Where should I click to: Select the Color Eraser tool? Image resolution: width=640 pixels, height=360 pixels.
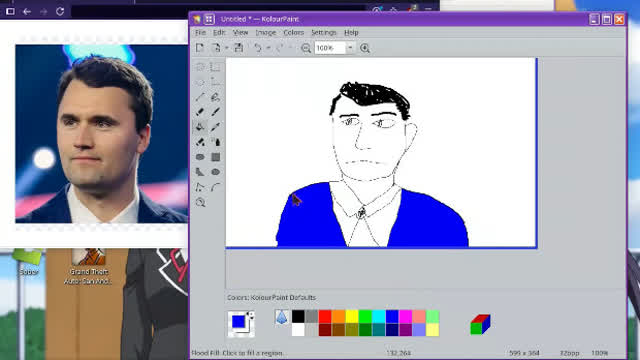coord(200,142)
